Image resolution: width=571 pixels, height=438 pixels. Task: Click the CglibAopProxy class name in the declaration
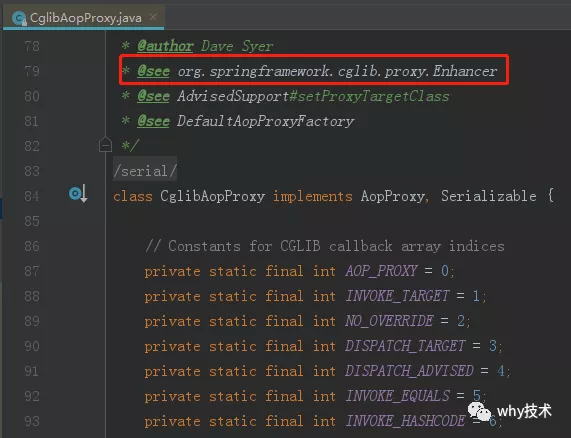pyautogui.click(x=213, y=196)
